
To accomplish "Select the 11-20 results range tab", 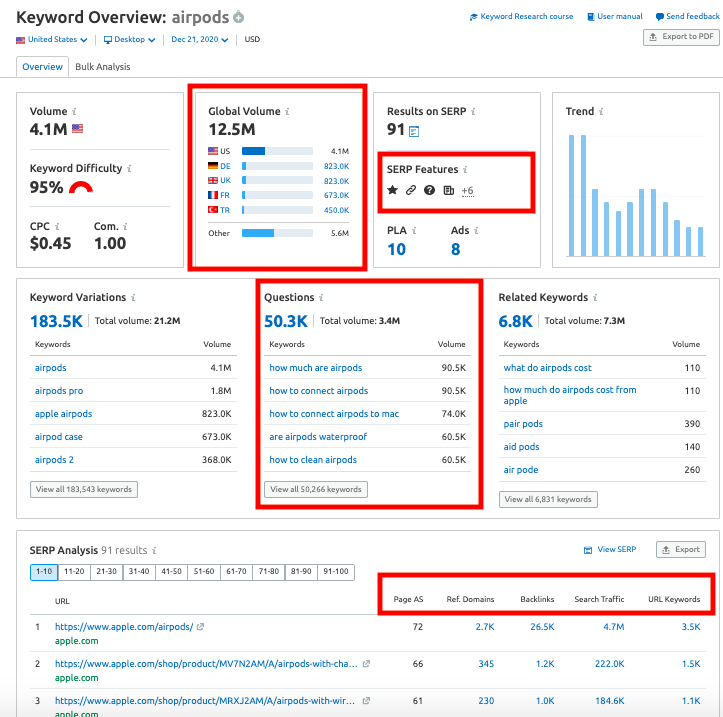I will pos(74,572).
